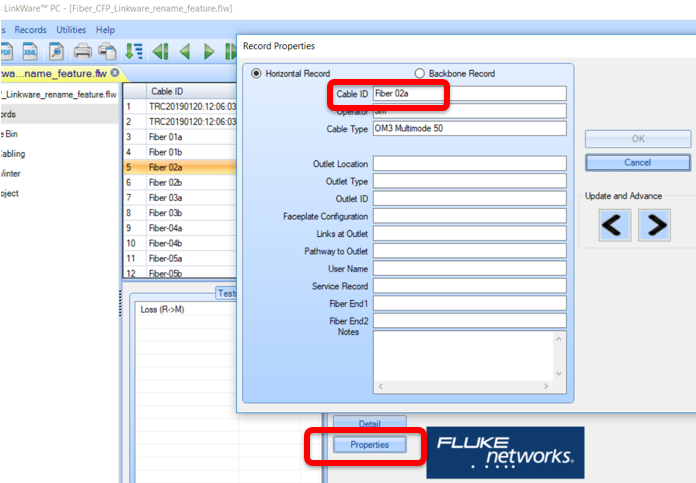Click the sort records toolbar icon
This screenshot has height=483, width=696.
coord(133,51)
